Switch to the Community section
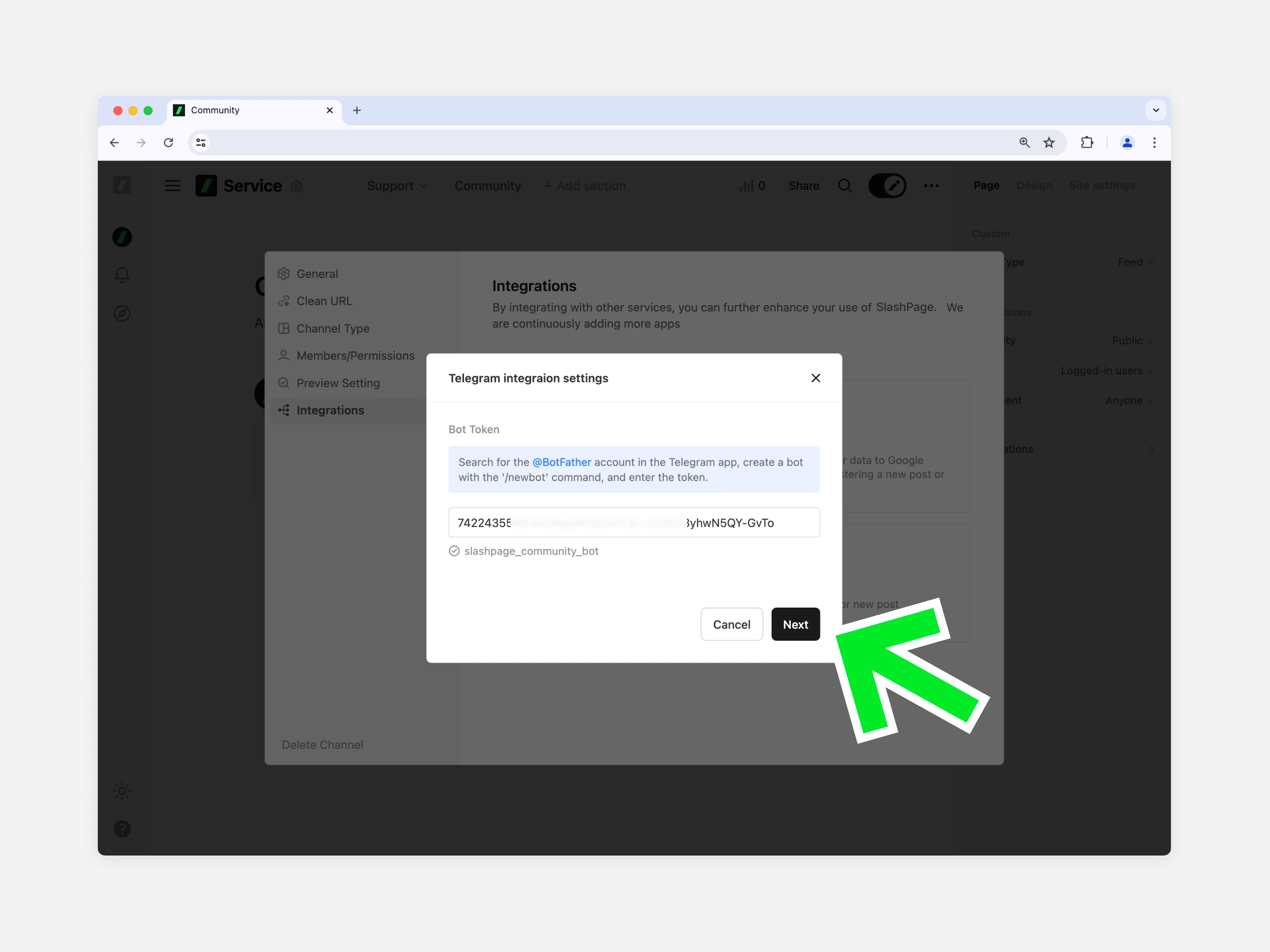The height and width of the screenshot is (952, 1270). point(487,186)
